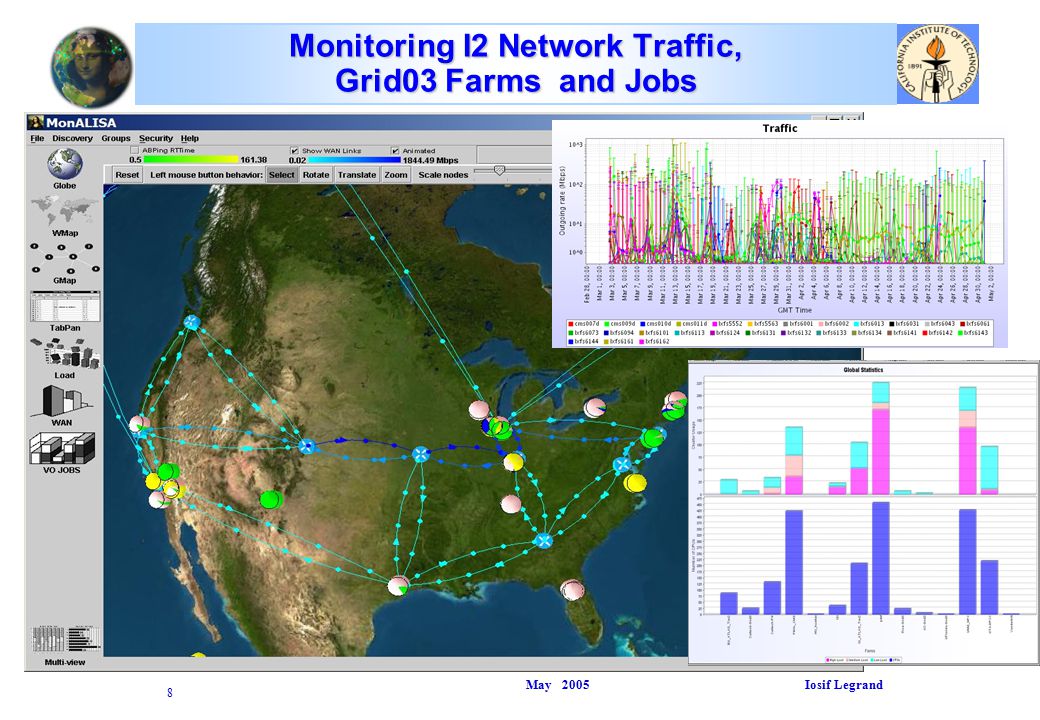The height and width of the screenshot is (720, 1040).
Task: Switch to the WMap world map view
Action: (64, 211)
